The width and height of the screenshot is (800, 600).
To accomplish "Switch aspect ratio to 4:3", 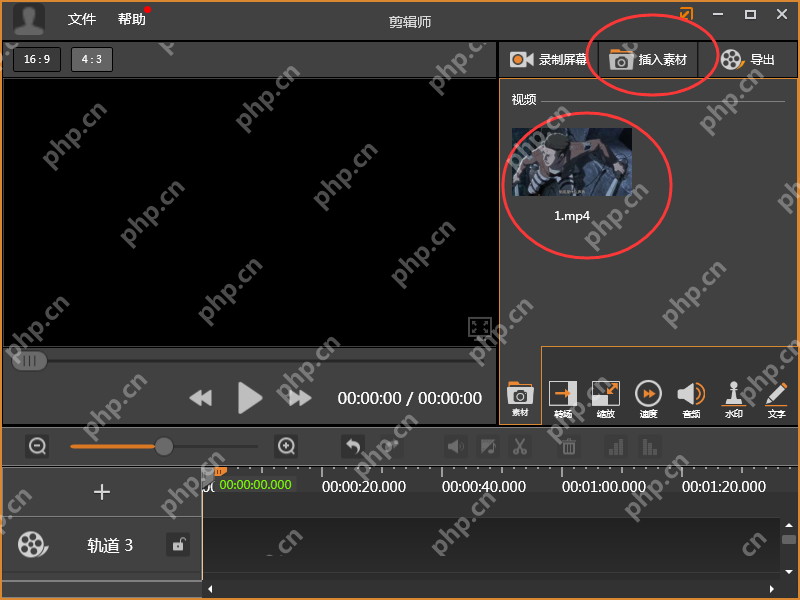I will [x=92, y=59].
